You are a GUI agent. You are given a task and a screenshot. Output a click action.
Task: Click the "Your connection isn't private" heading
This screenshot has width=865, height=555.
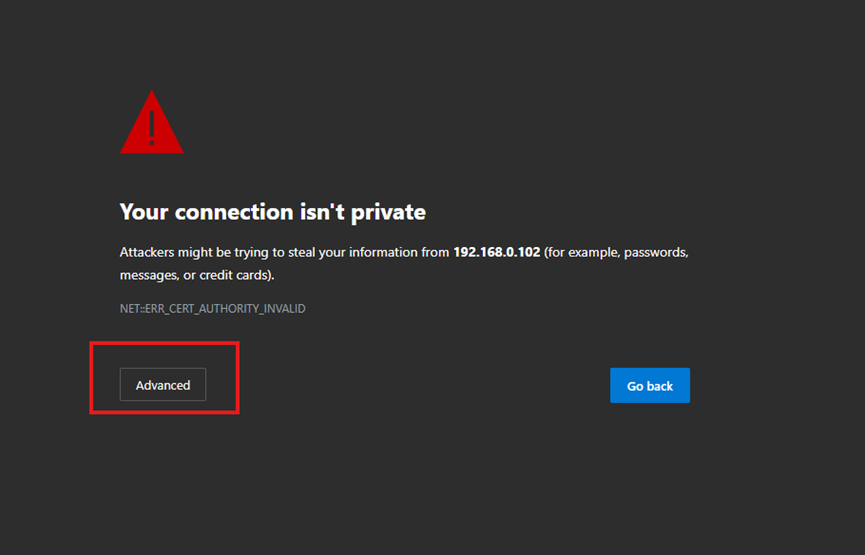pos(272,212)
